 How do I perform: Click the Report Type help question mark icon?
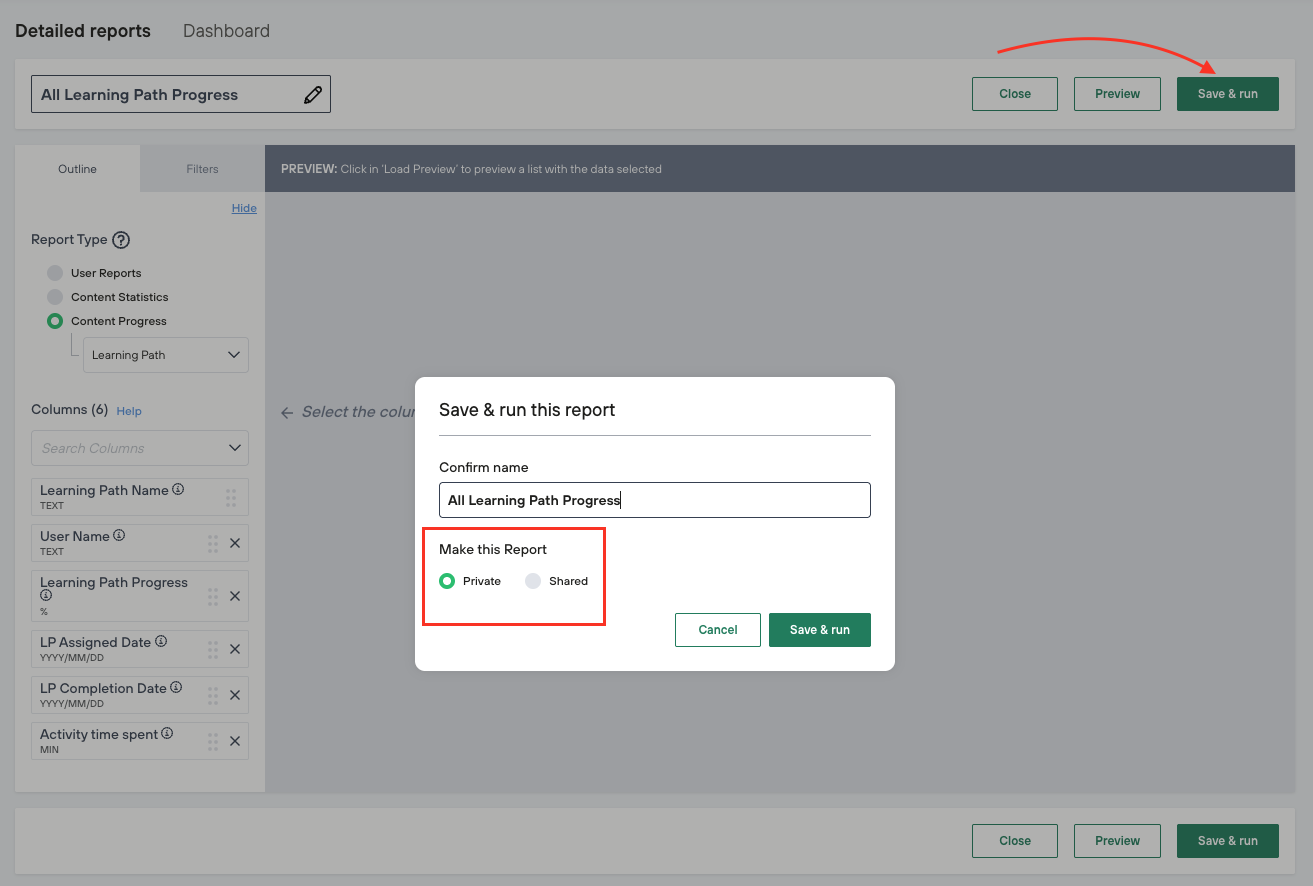(x=121, y=240)
